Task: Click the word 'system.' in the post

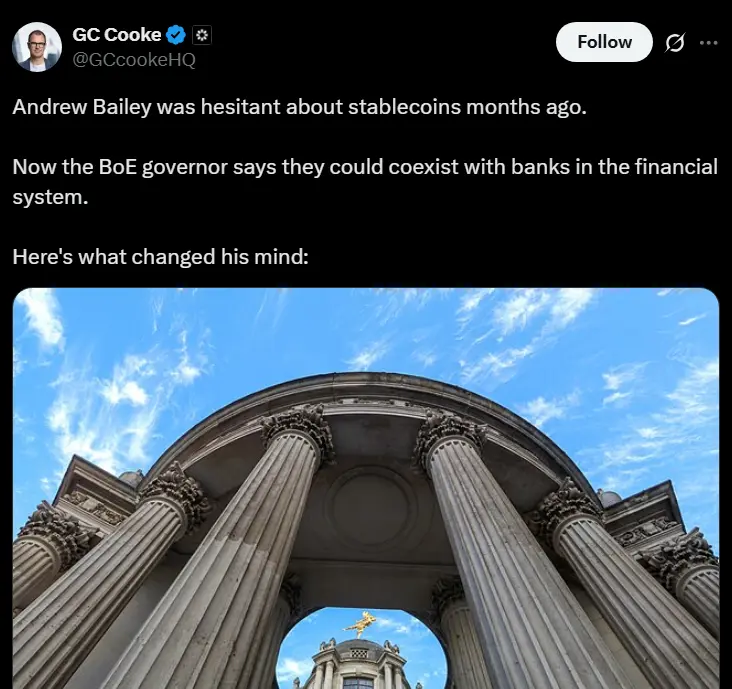Action: (50, 197)
